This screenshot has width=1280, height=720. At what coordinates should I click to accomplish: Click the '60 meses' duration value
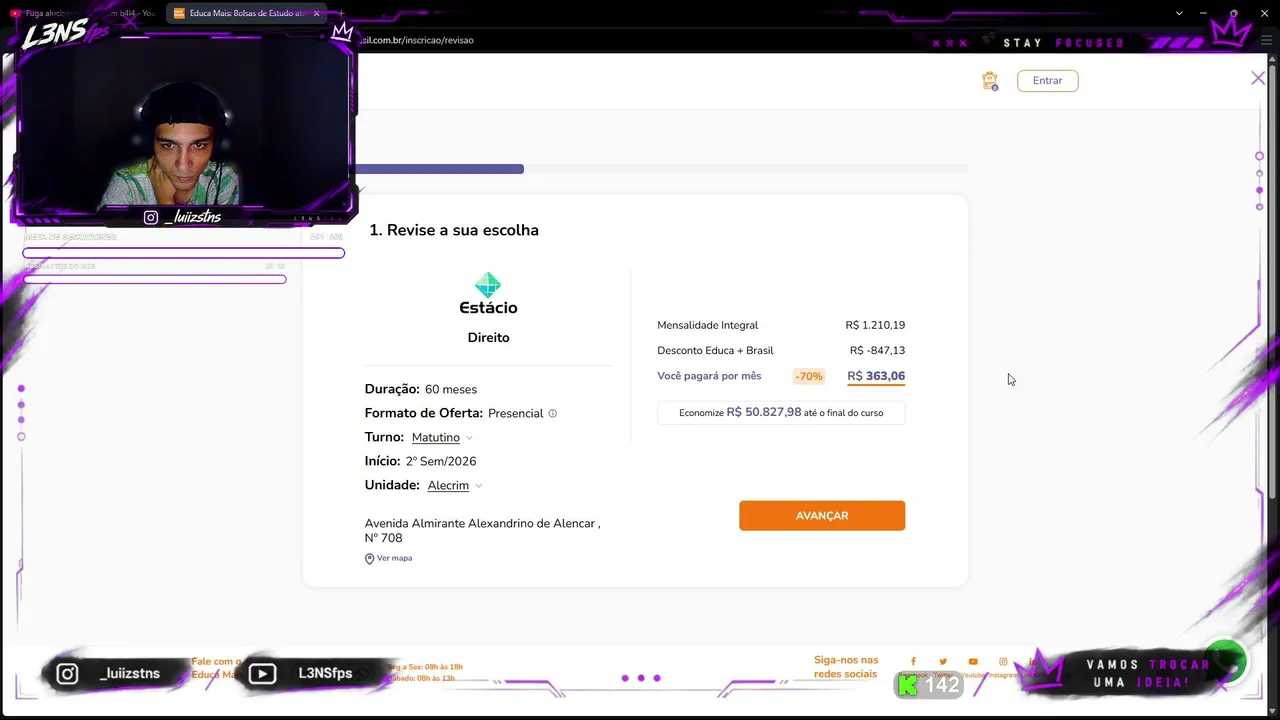pos(451,389)
